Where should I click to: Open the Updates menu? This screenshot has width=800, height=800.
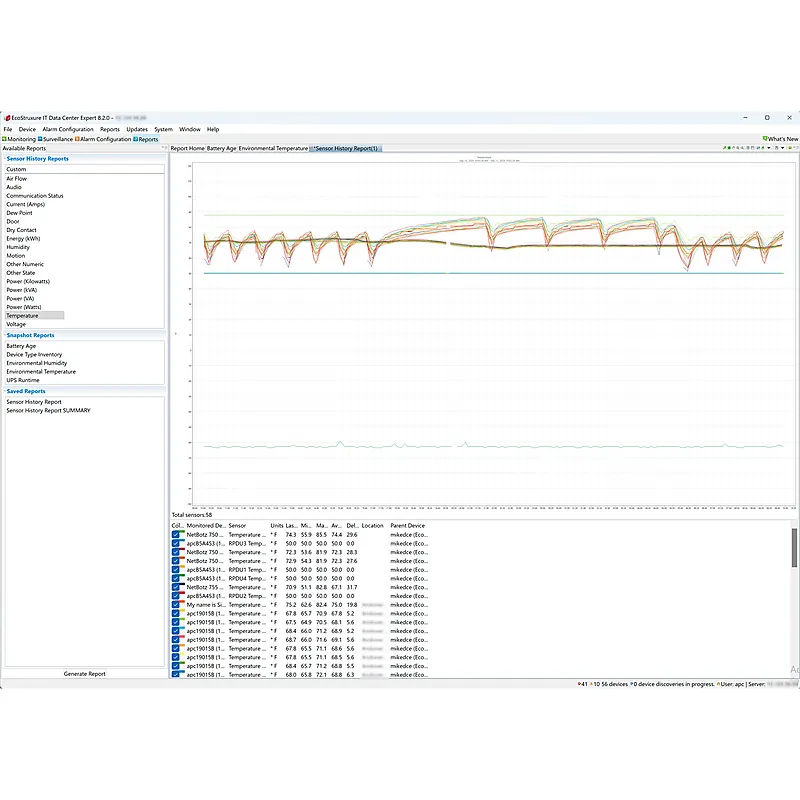137,130
